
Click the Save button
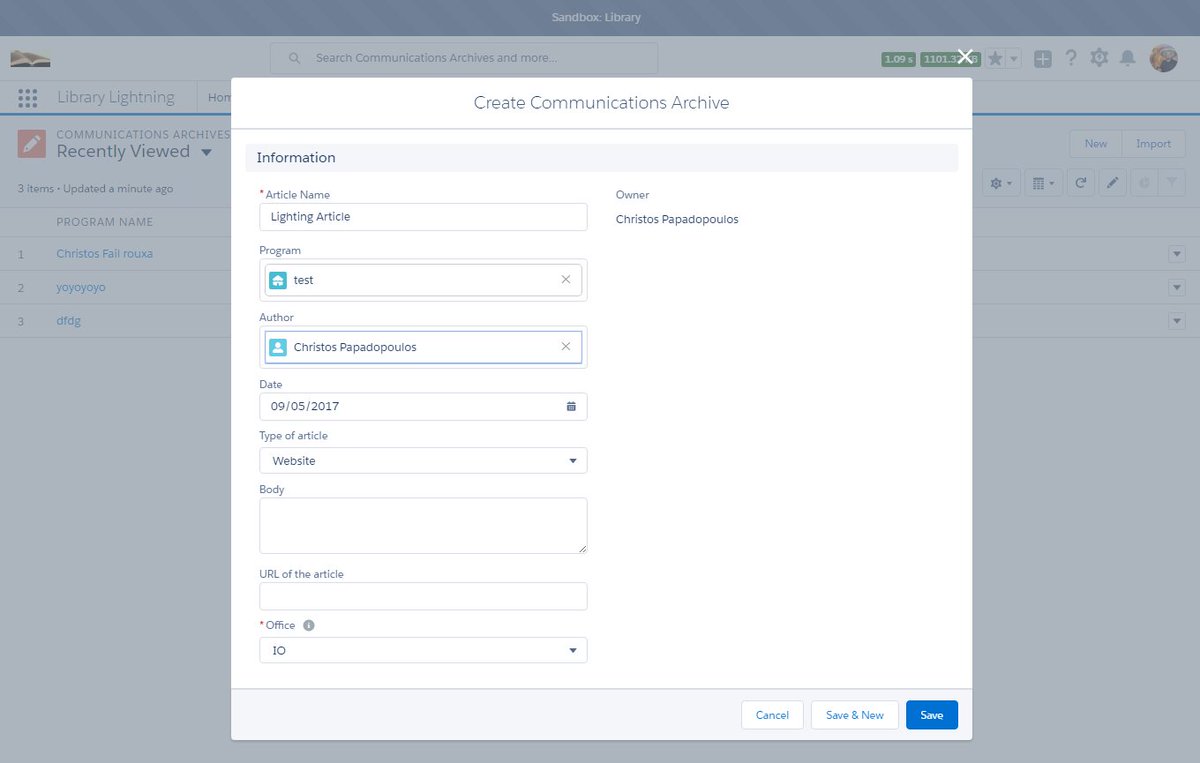tap(932, 715)
